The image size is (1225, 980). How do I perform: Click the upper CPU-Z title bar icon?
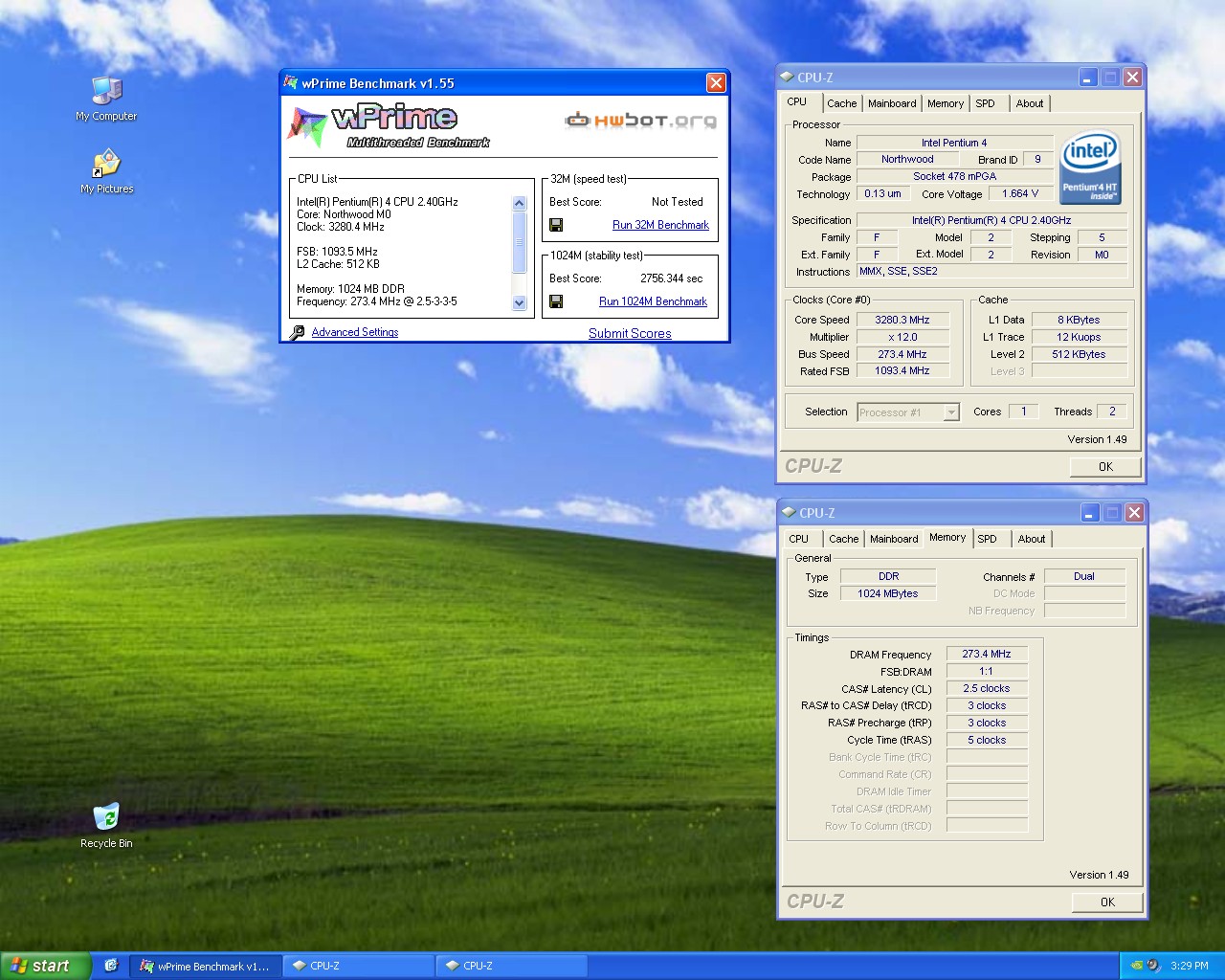[x=787, y=78]
